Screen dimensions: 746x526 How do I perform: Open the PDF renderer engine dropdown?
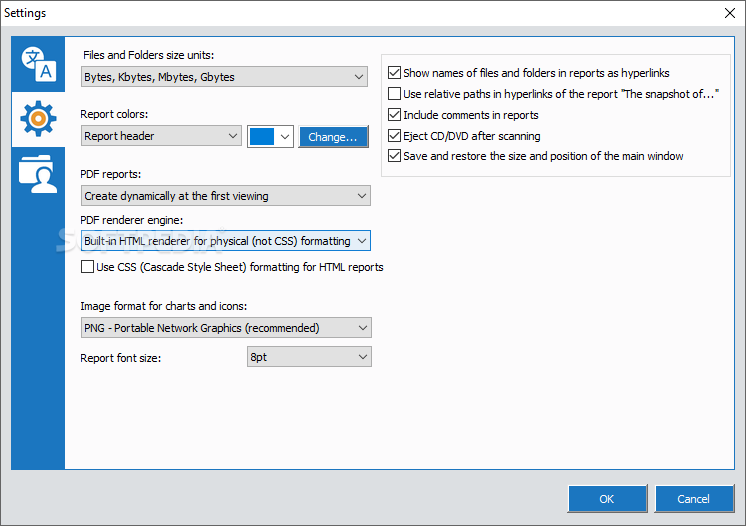[x=226, y=241]
